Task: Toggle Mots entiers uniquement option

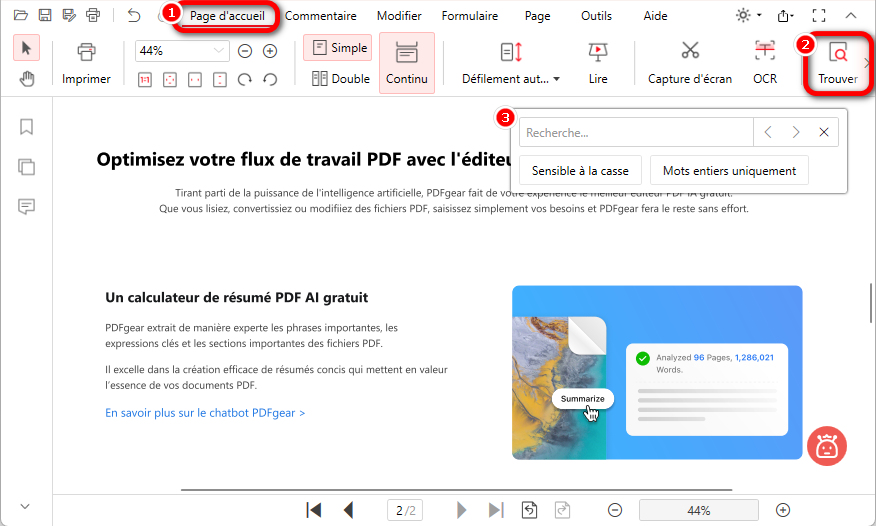Action: click(729, 170)
